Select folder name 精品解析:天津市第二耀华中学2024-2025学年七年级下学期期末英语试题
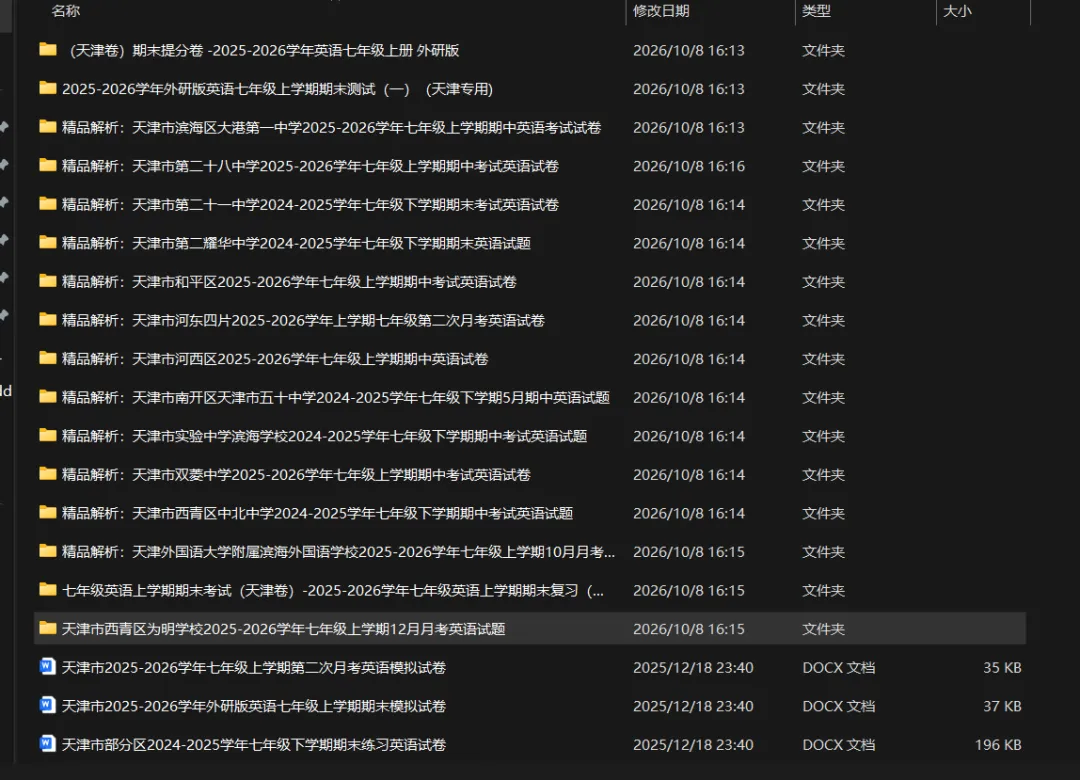The height and width of the screenshot is (780, 1080). (296, 243)
